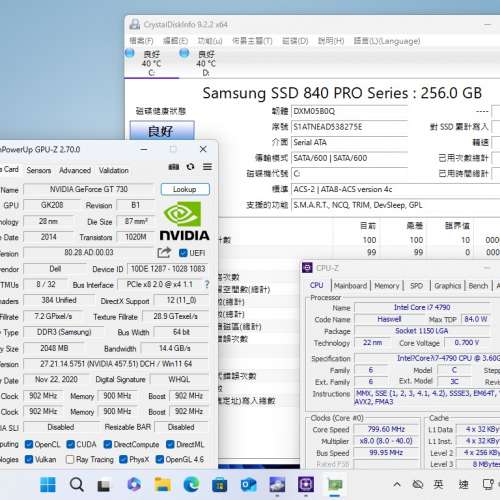The width and height of the screenshot is (500, 500).
Task: Switch to the Advanced tab in GPU-Z
Action: coord(75,170)
